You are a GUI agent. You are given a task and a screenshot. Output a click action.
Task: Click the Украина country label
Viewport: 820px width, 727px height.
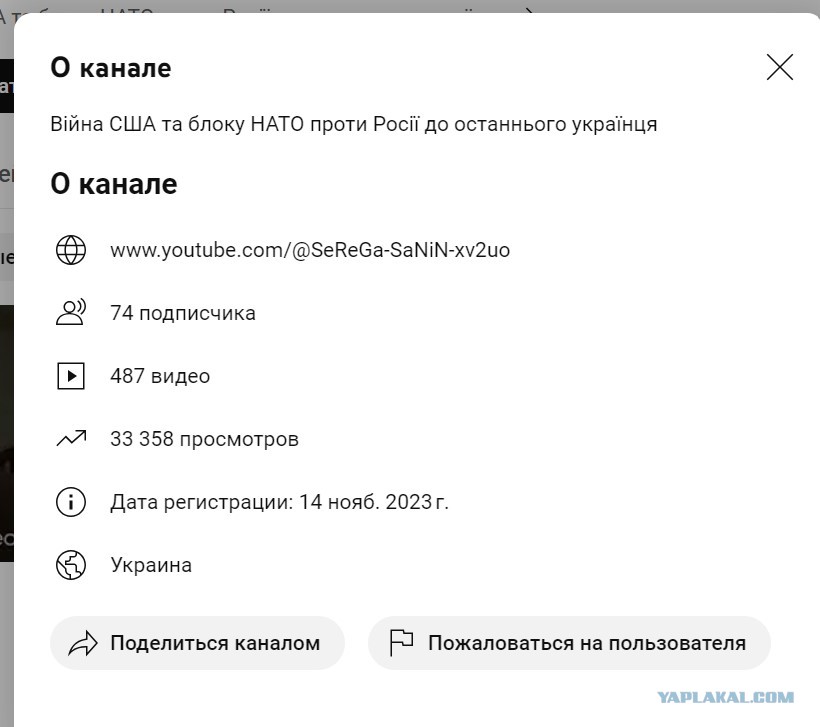tap(151, 565)
